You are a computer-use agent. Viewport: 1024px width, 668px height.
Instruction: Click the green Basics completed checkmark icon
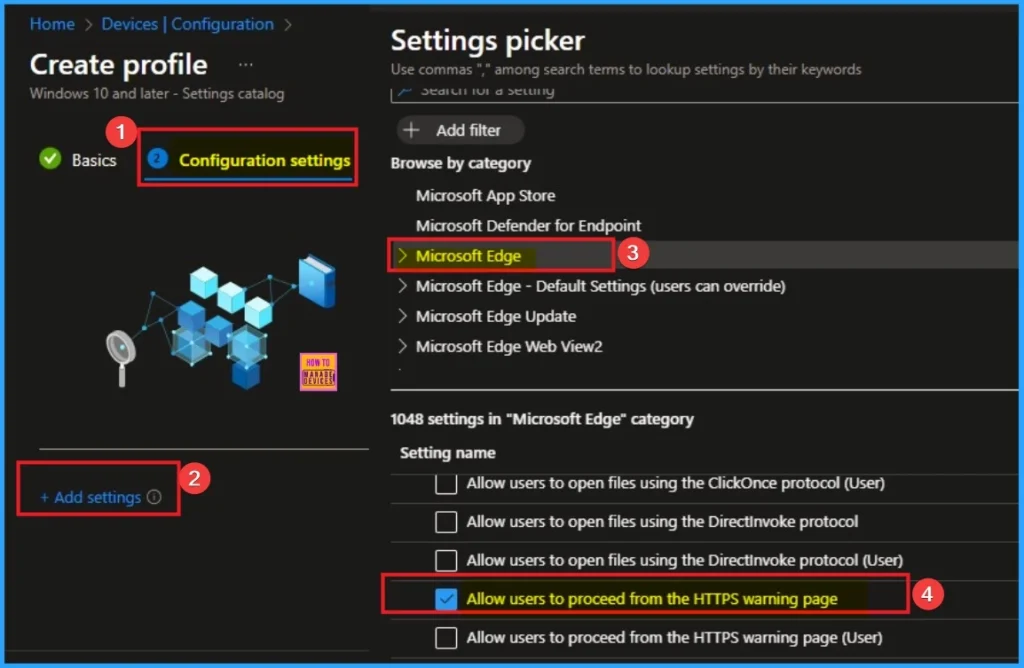point(50,159)
